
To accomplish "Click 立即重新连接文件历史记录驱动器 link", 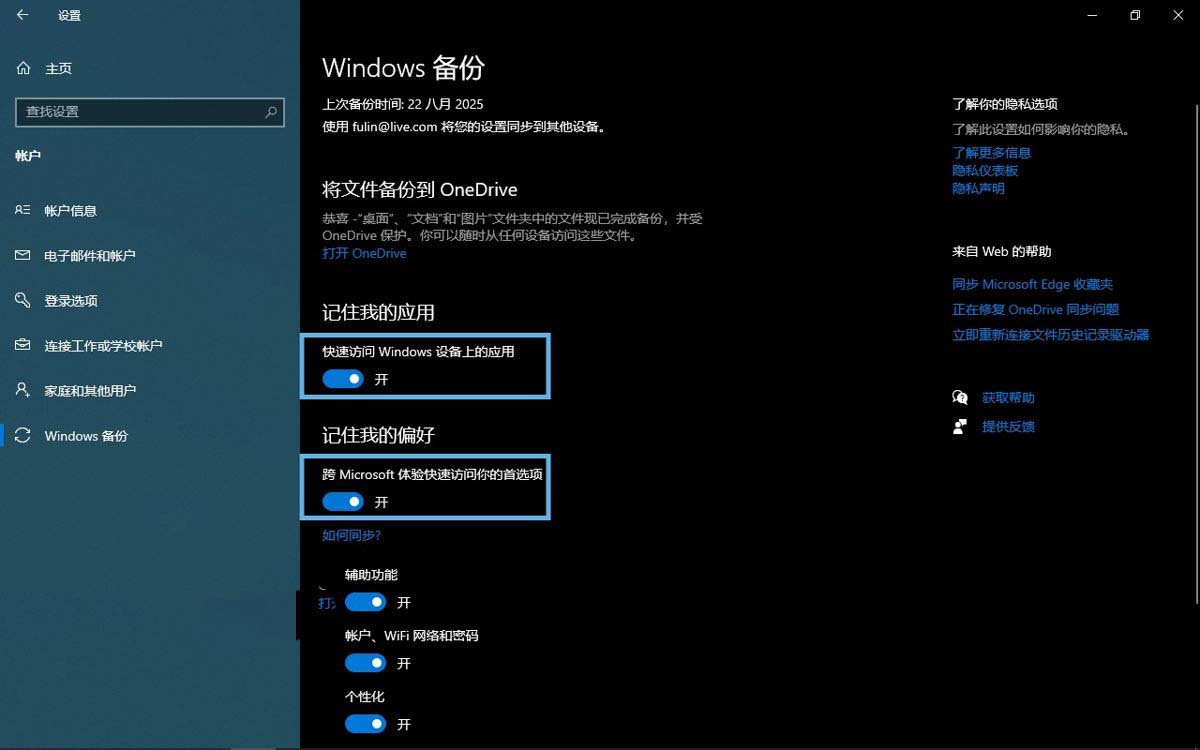I will point(1050,334).
